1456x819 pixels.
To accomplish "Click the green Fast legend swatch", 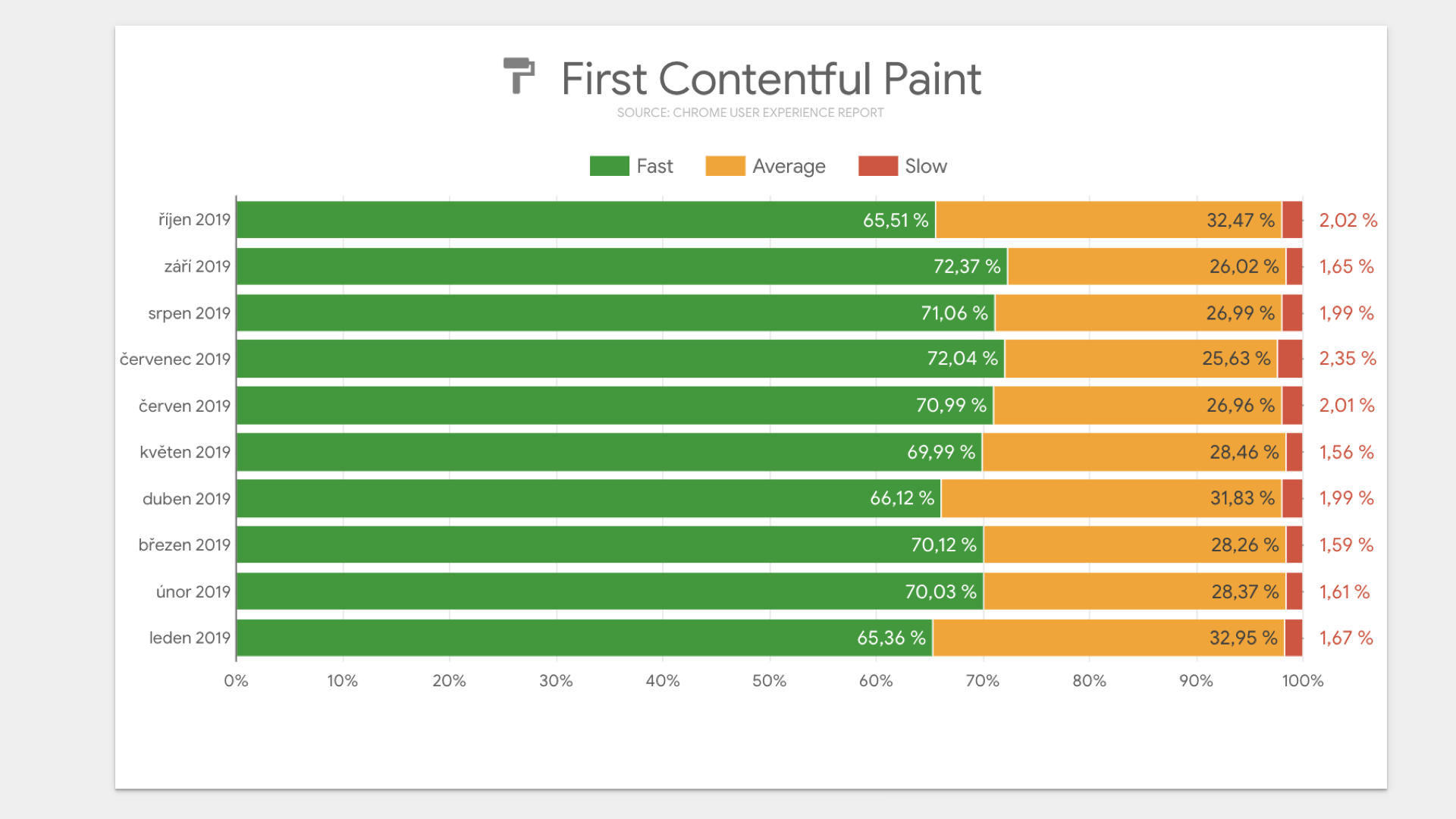I will click(x=609, y=166).
